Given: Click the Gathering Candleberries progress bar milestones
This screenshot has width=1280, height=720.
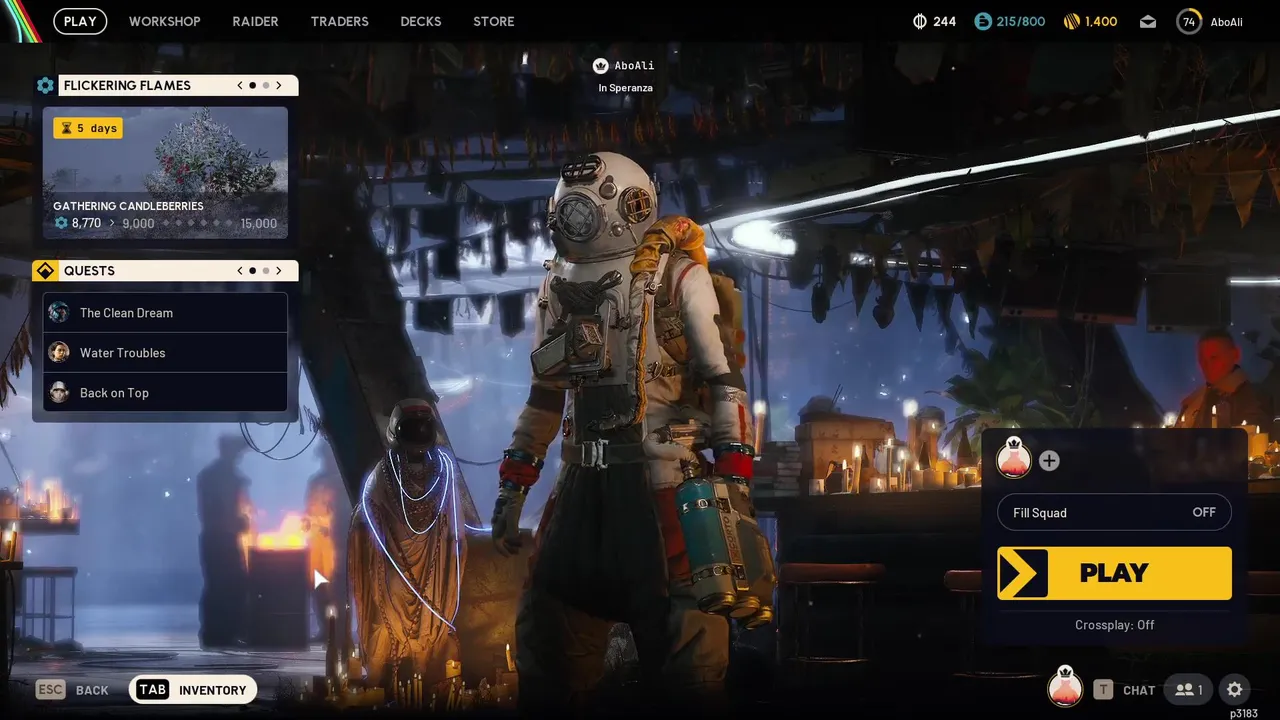Looking at the screenshot, I should 198,223.
